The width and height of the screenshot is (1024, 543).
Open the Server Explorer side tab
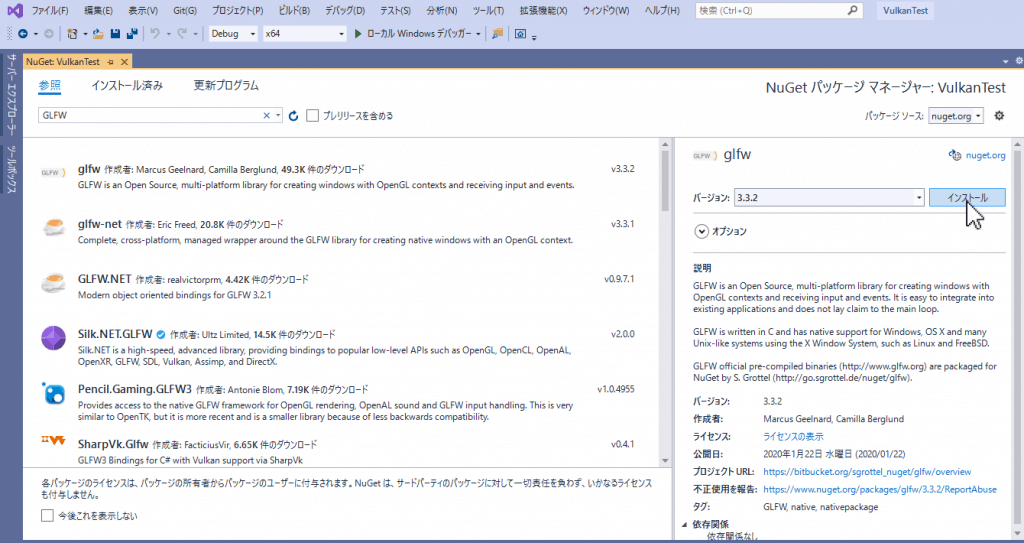(11, 95)
